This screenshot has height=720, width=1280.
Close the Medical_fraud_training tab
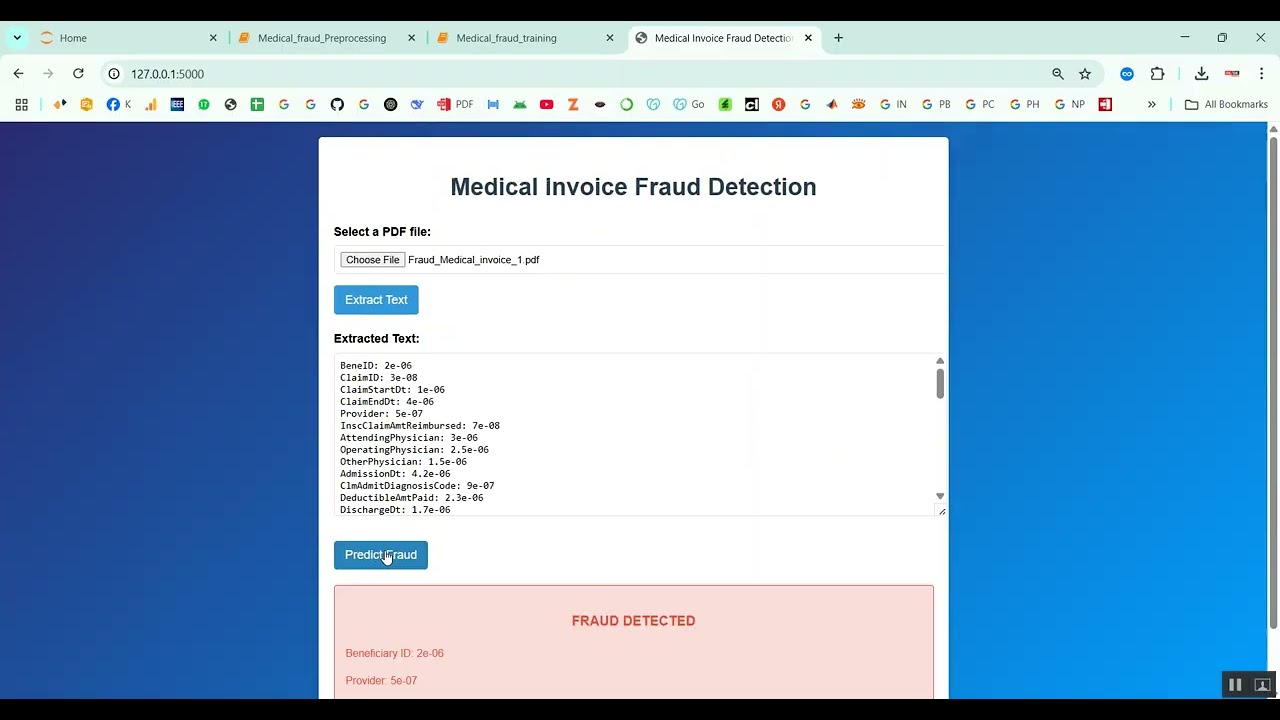610,38
